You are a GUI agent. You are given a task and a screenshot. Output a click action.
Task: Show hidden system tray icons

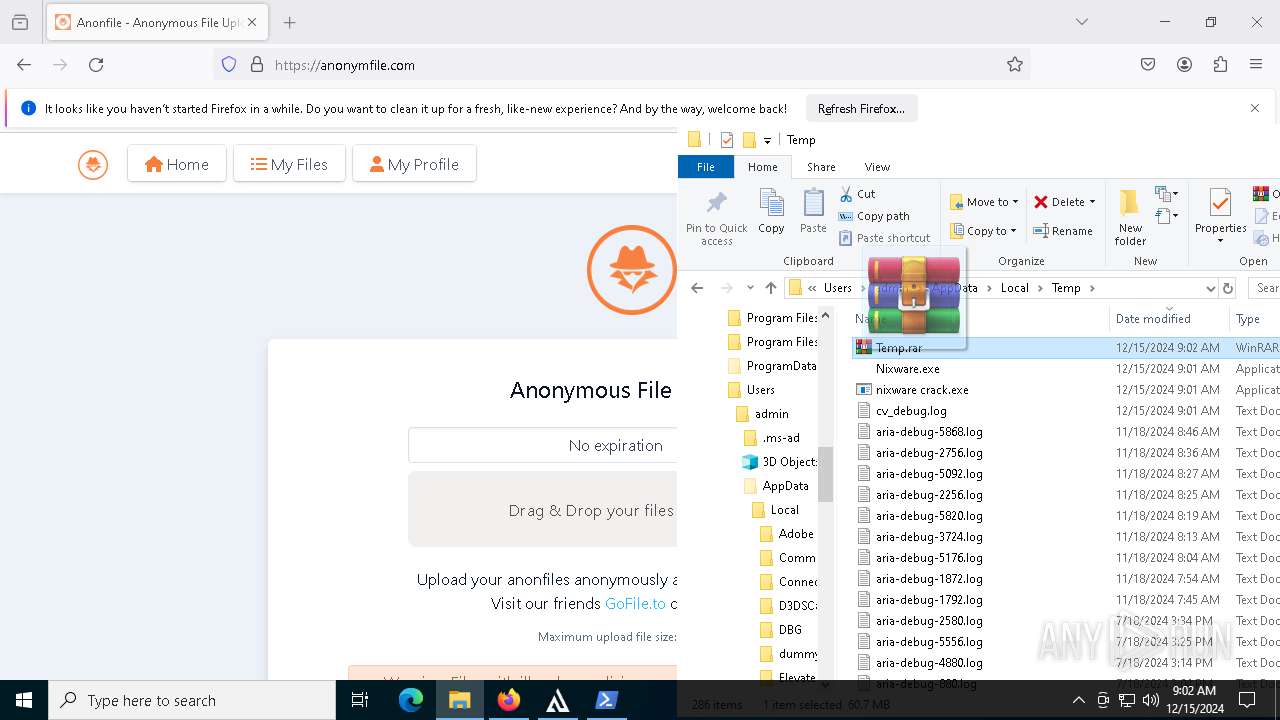(1078, 700)
